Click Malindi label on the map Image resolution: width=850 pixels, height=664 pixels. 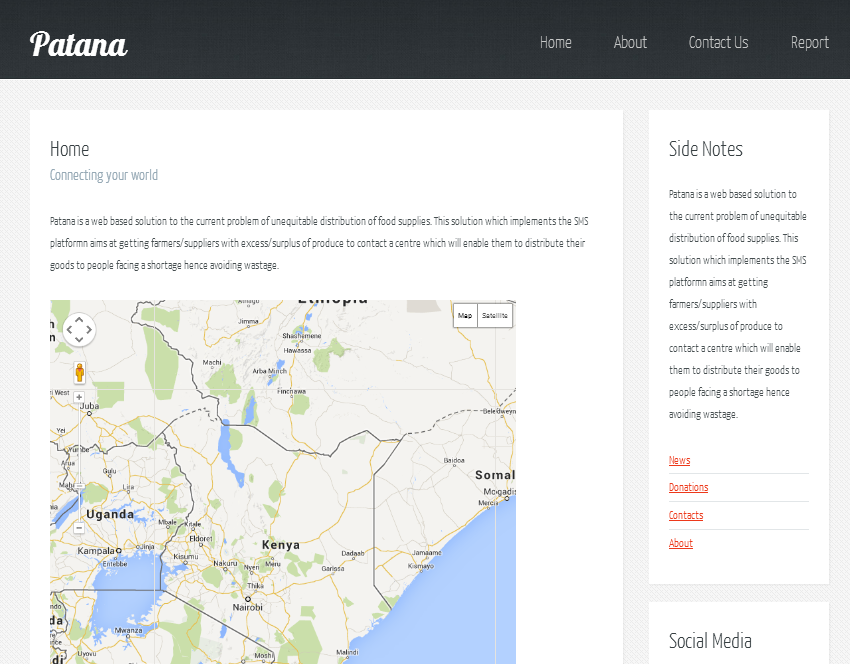[x=347, y=652]
